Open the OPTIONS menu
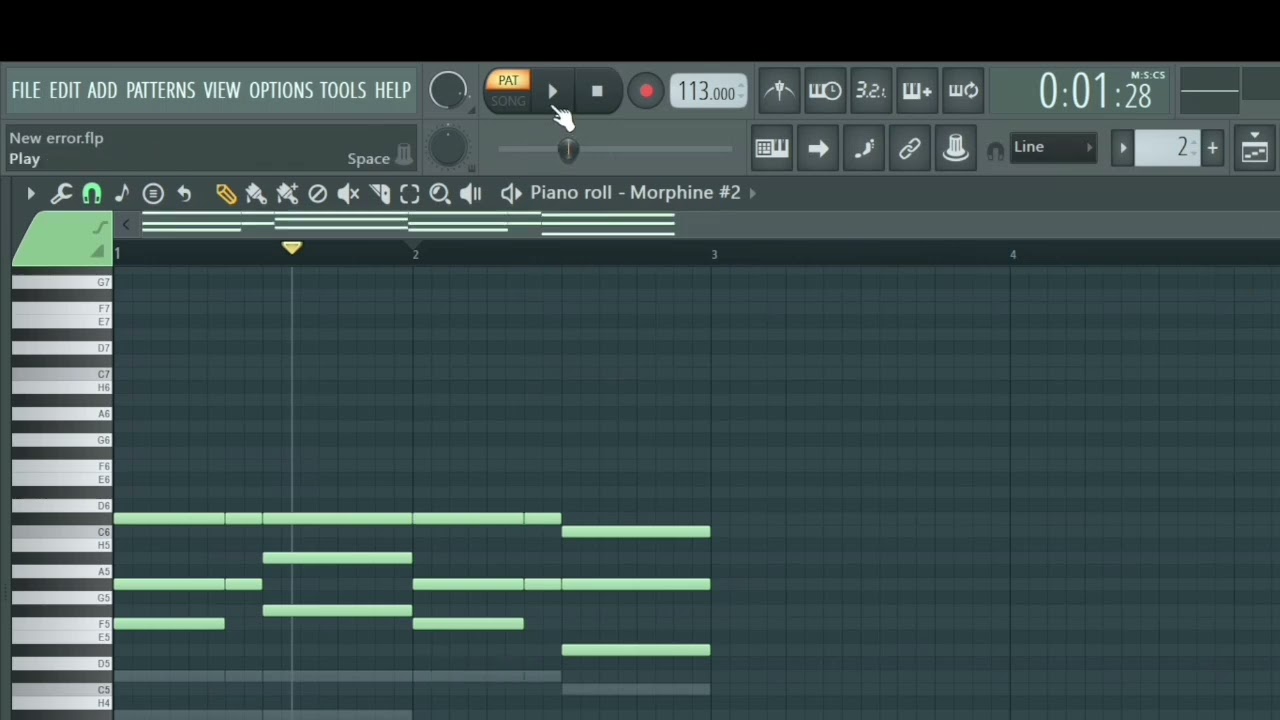The height and width of the screenshot is (720, 1280). 281,91
